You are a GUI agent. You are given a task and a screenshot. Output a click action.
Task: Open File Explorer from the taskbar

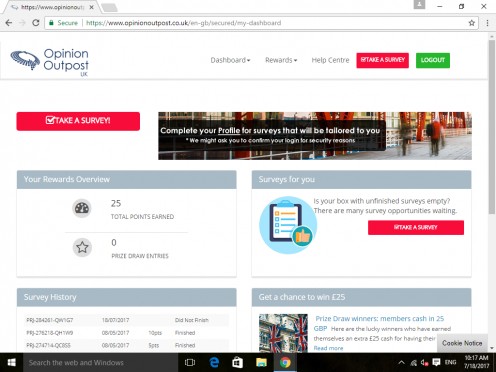click(261, 362)
